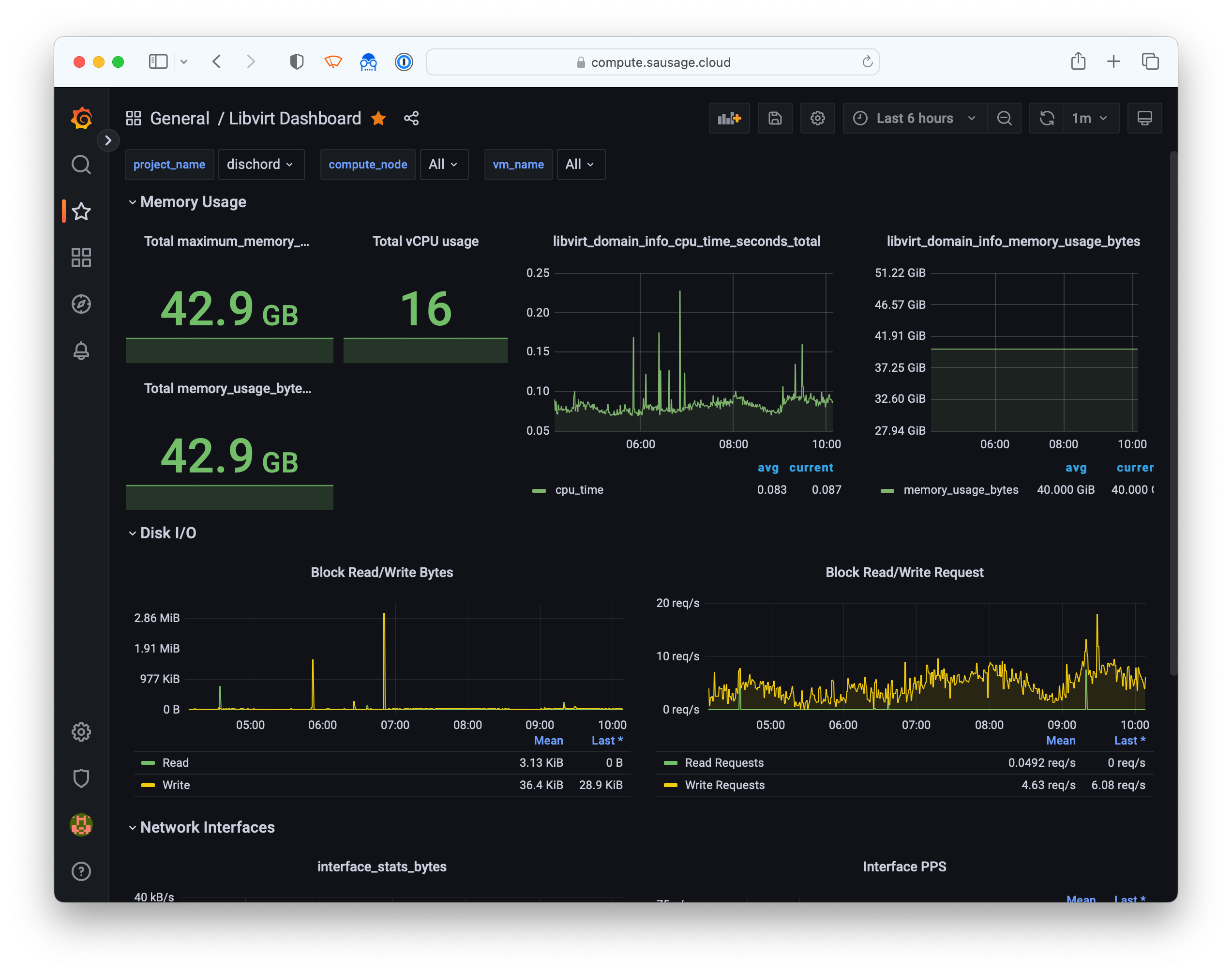This screenshot has height=974, width=1232.
Task: Open vm_name All dropdown
Action: (x=581, y=164)
